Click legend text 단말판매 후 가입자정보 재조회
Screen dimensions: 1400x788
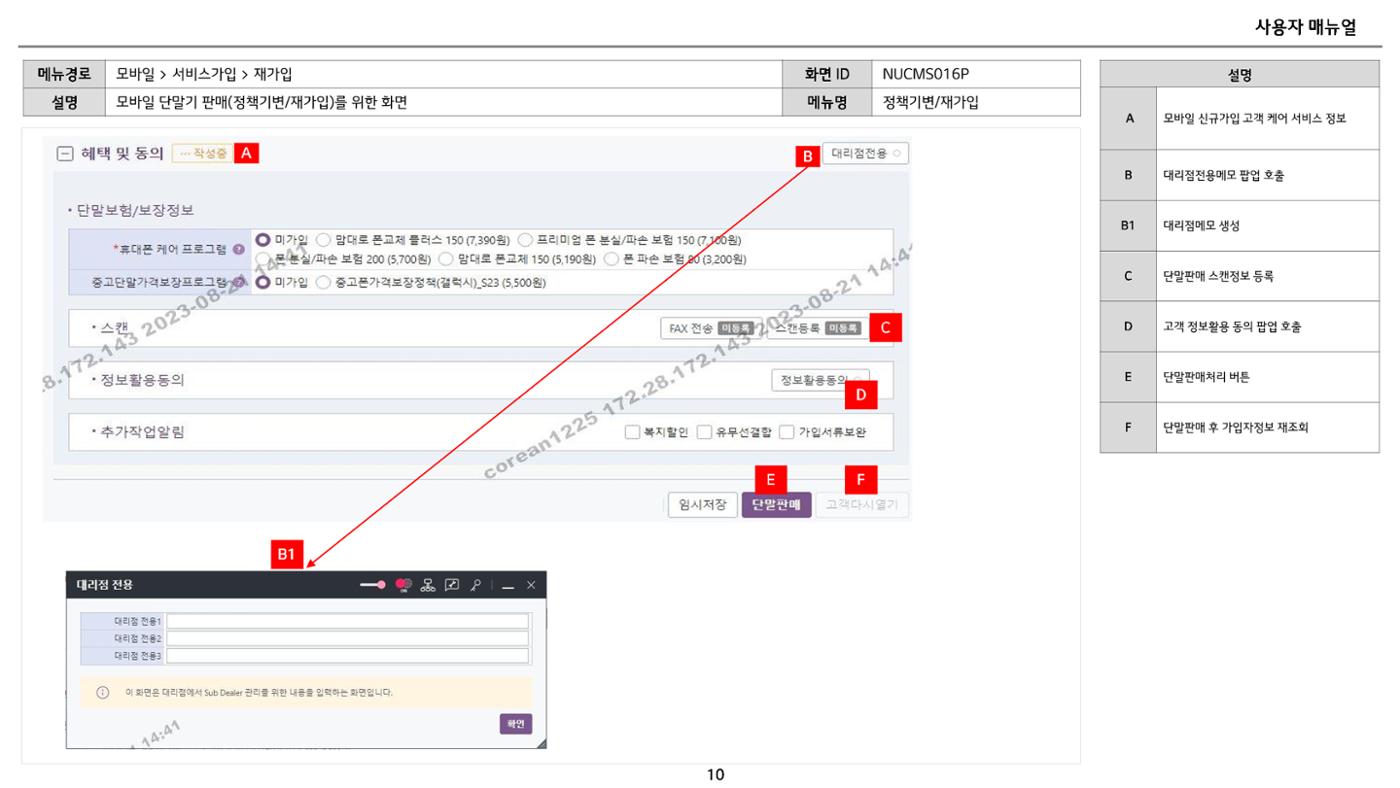click(1236, 427)
